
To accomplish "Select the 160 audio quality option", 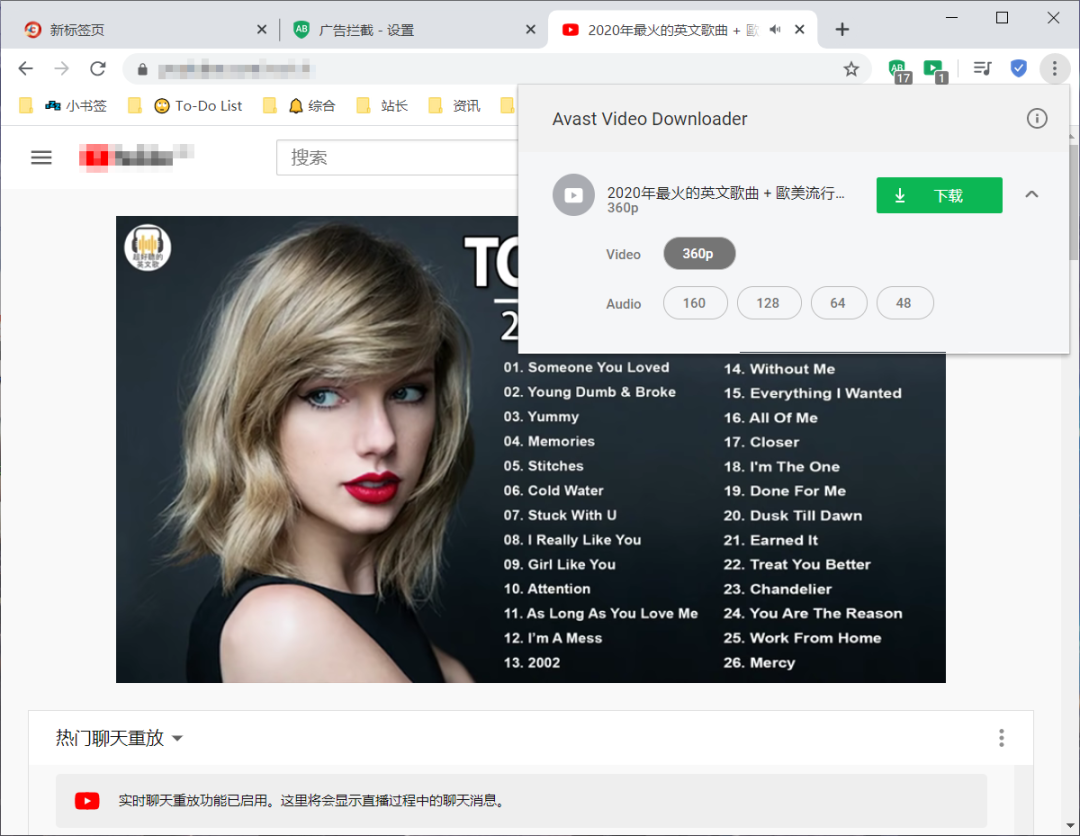I will click(x=695, y=302).
